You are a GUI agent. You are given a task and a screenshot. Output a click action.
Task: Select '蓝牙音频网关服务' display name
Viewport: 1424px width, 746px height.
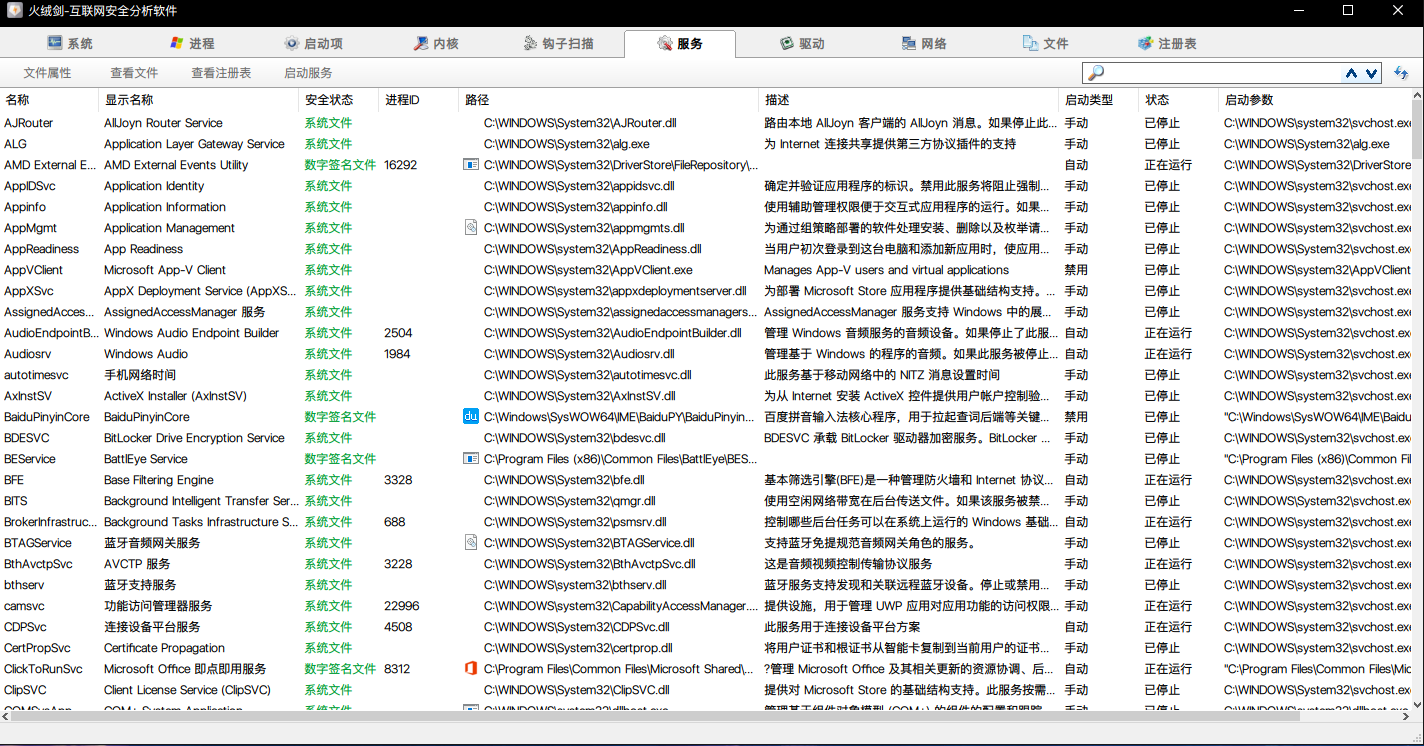tap(152, 543)
